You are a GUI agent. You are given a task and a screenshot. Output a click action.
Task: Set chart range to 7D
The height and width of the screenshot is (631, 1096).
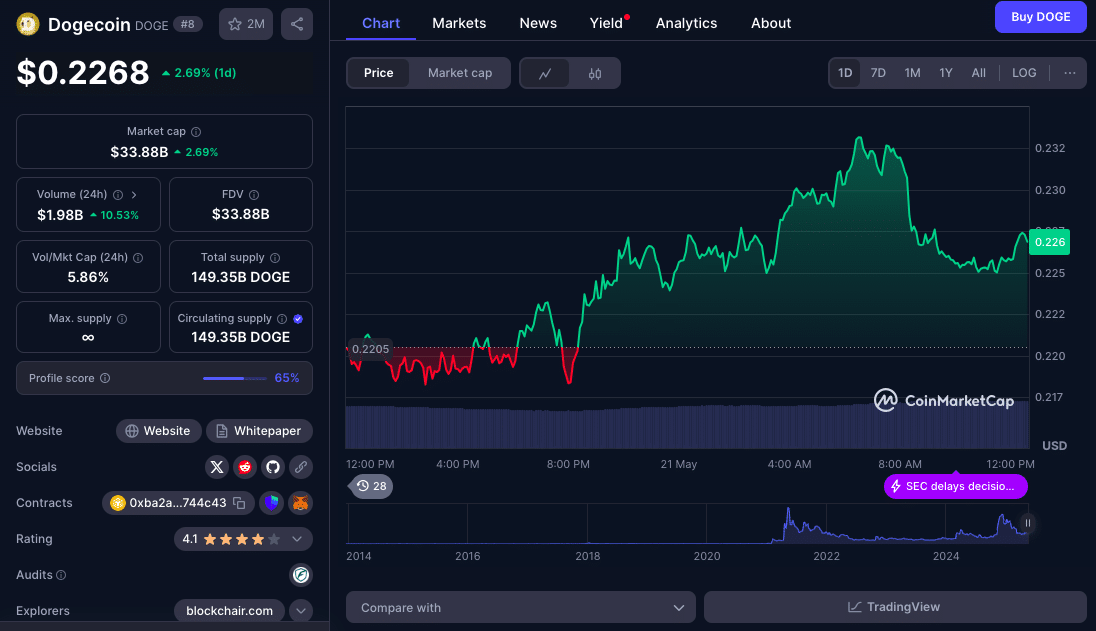[878, 73]
